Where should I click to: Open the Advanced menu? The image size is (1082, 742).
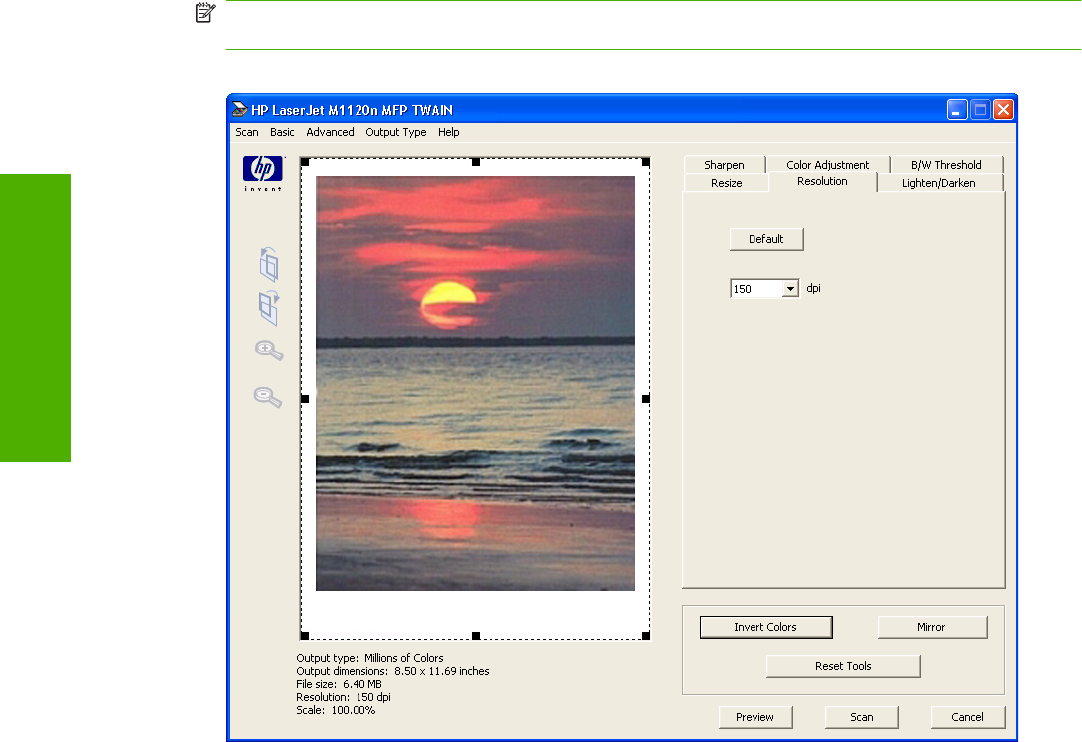click(x=330, y=132)
